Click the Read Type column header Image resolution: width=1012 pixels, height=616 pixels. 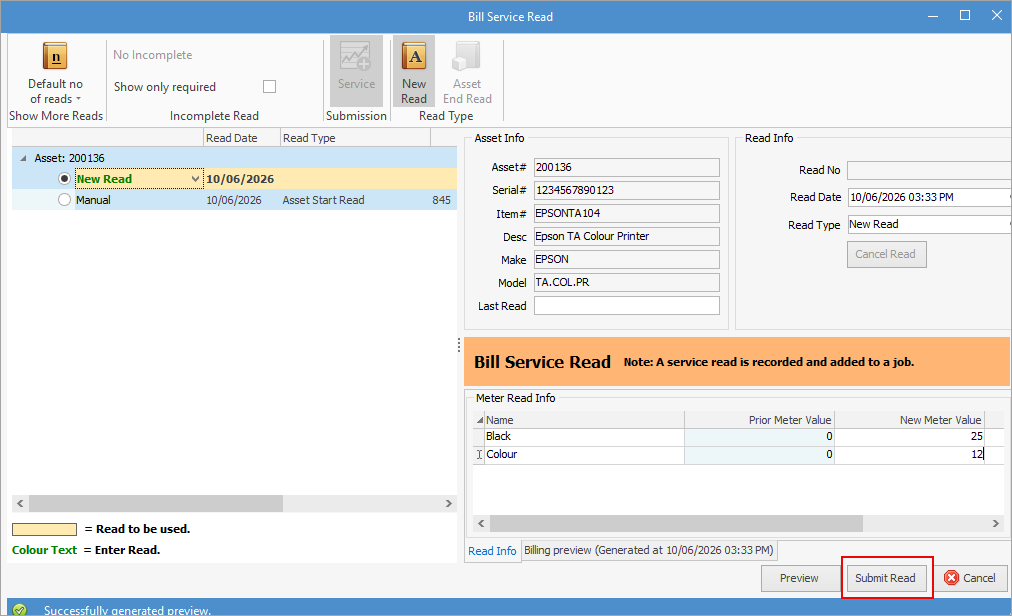355,138
